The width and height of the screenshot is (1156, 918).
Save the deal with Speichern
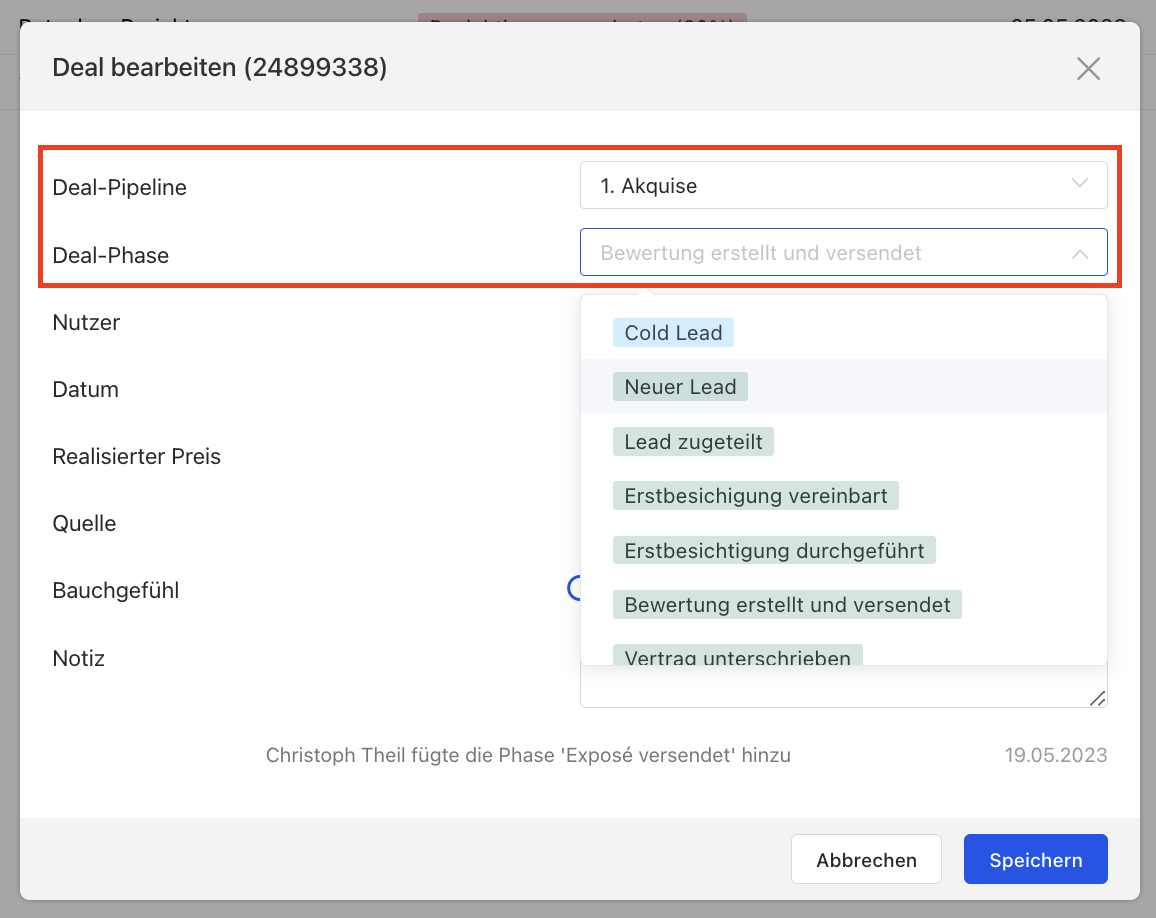1035,860
